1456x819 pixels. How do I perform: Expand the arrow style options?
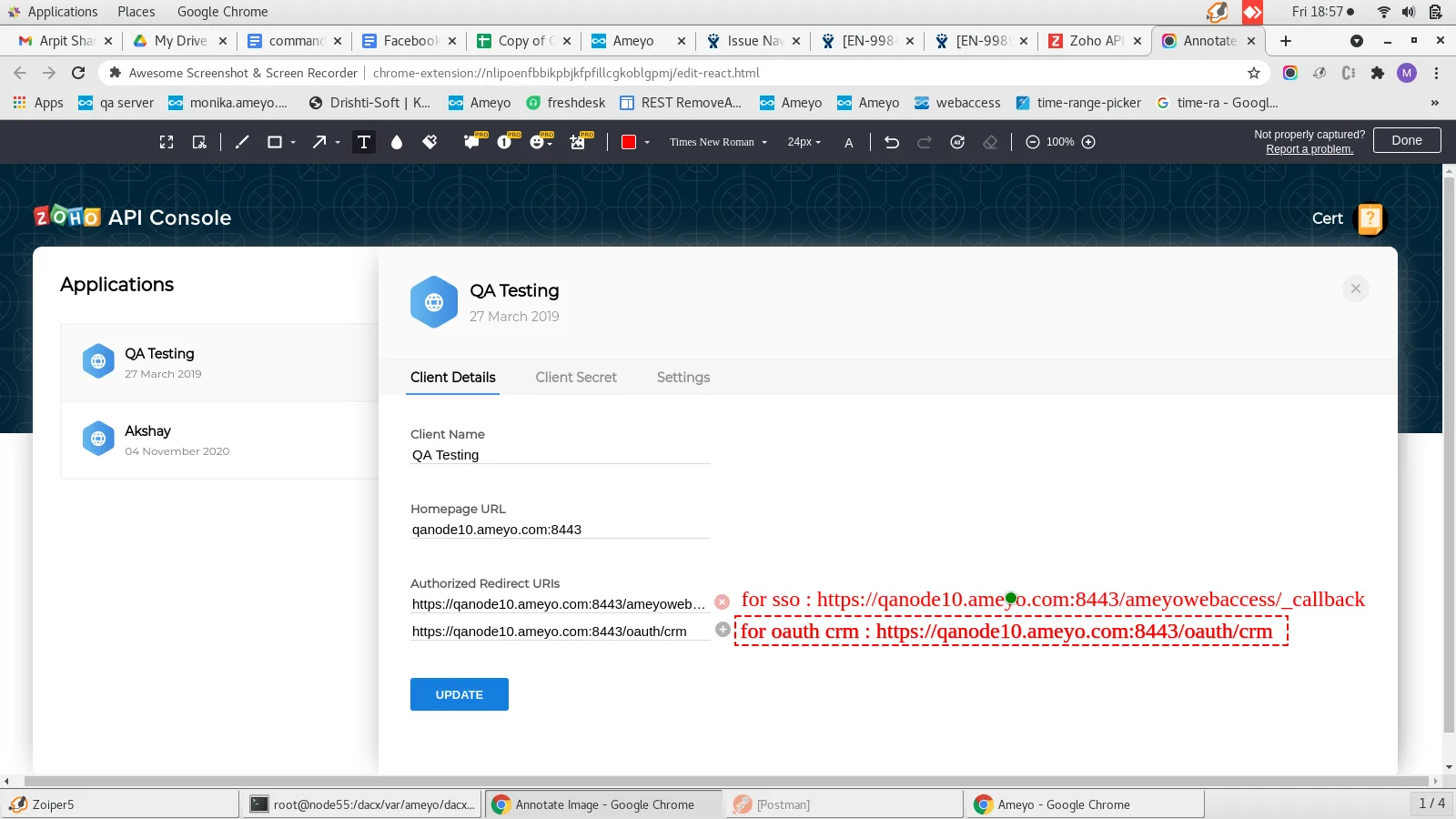(338, 143)
